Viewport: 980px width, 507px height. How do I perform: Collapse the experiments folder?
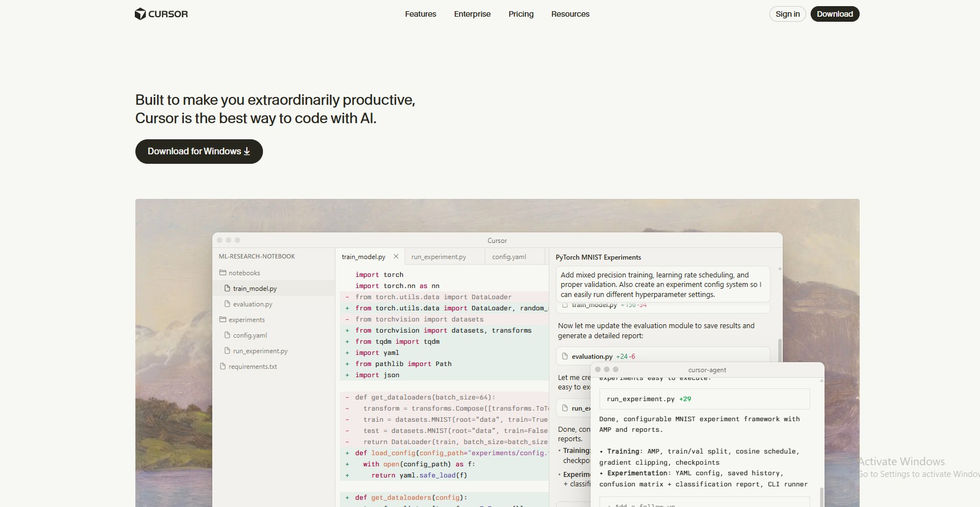[246, 320]
